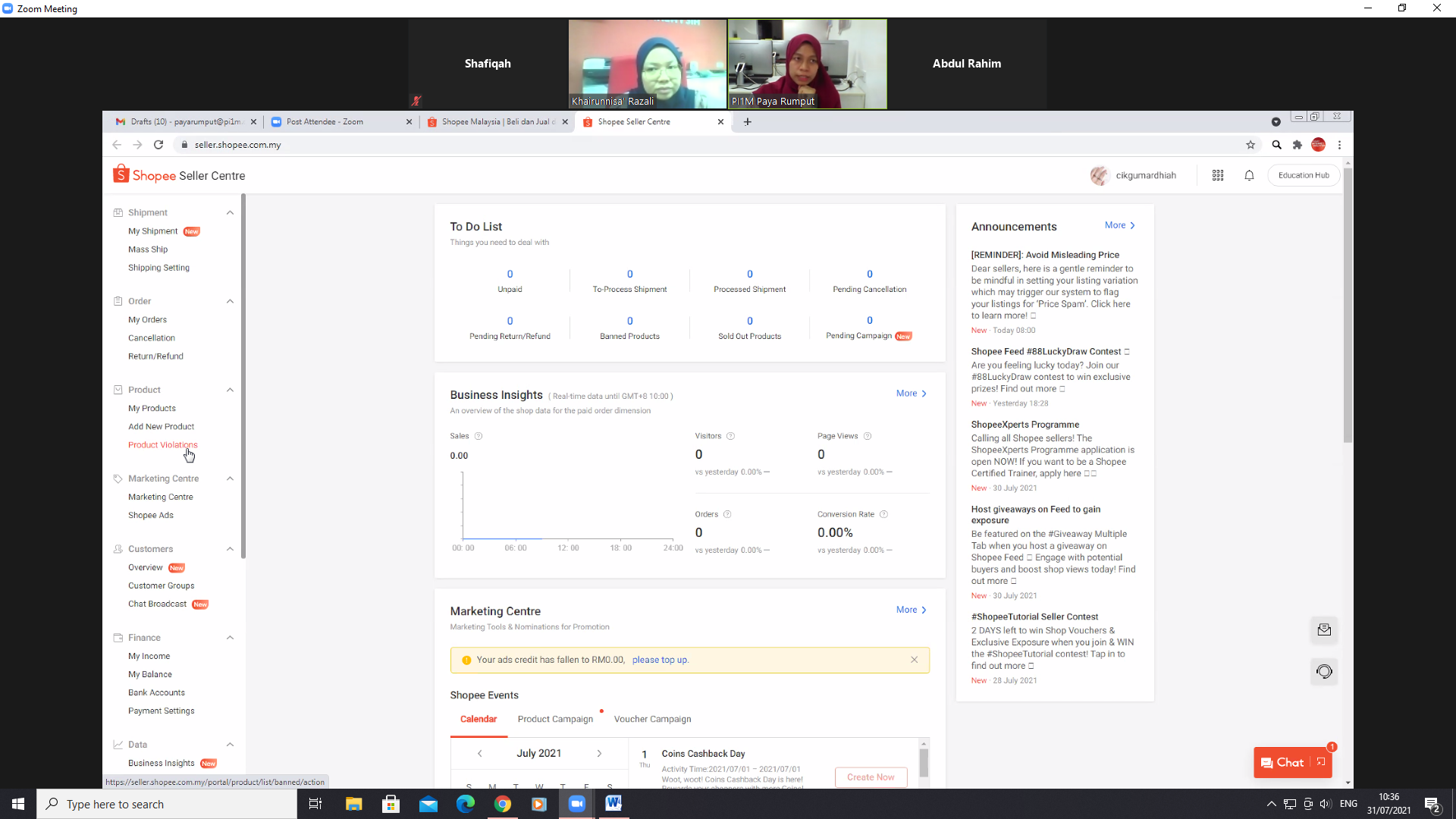1456x819 pixels.
Task: Dismiss the ads credit warning banner
Action: (915, 660)
